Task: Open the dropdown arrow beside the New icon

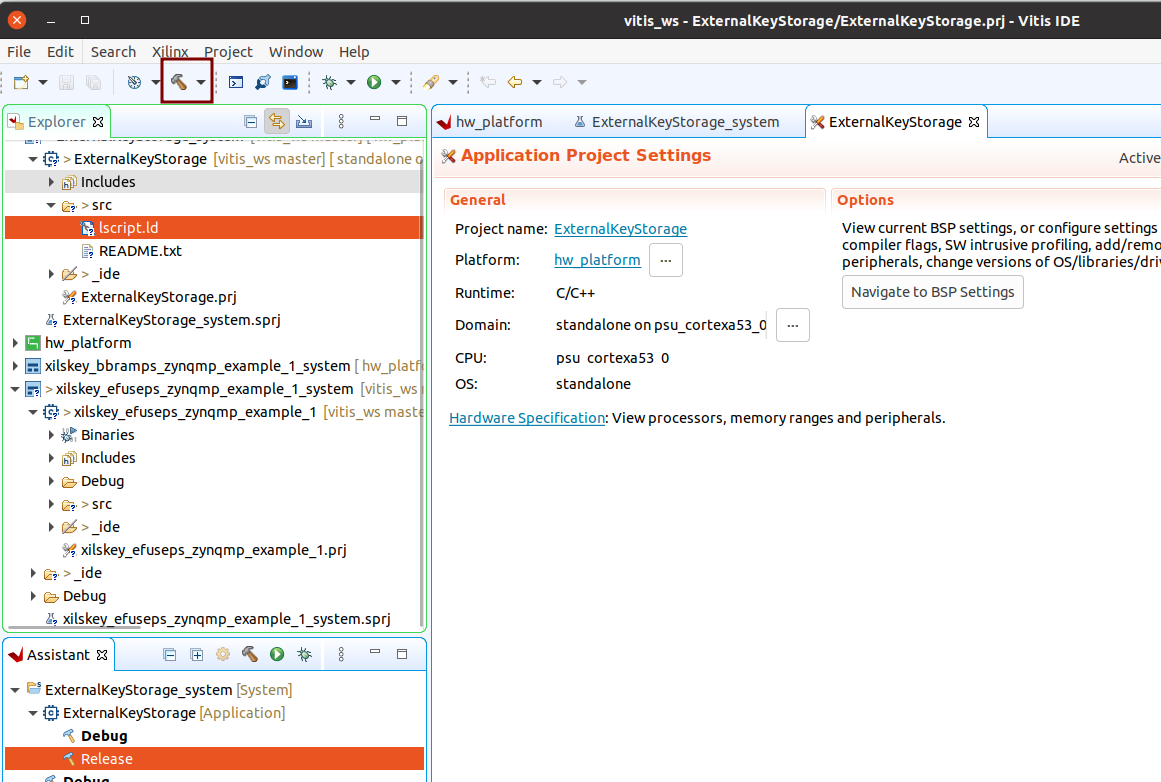Action: tap(43, 82)
